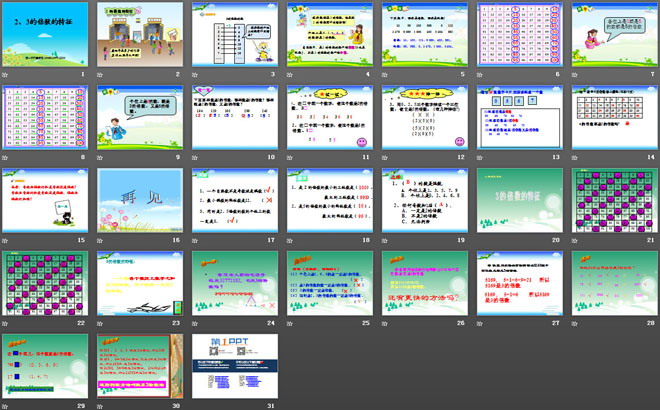Screen dimensions: 660x410
Task: Select slide 7 thumbnail with speech bubble
Action: coord(615,34)
